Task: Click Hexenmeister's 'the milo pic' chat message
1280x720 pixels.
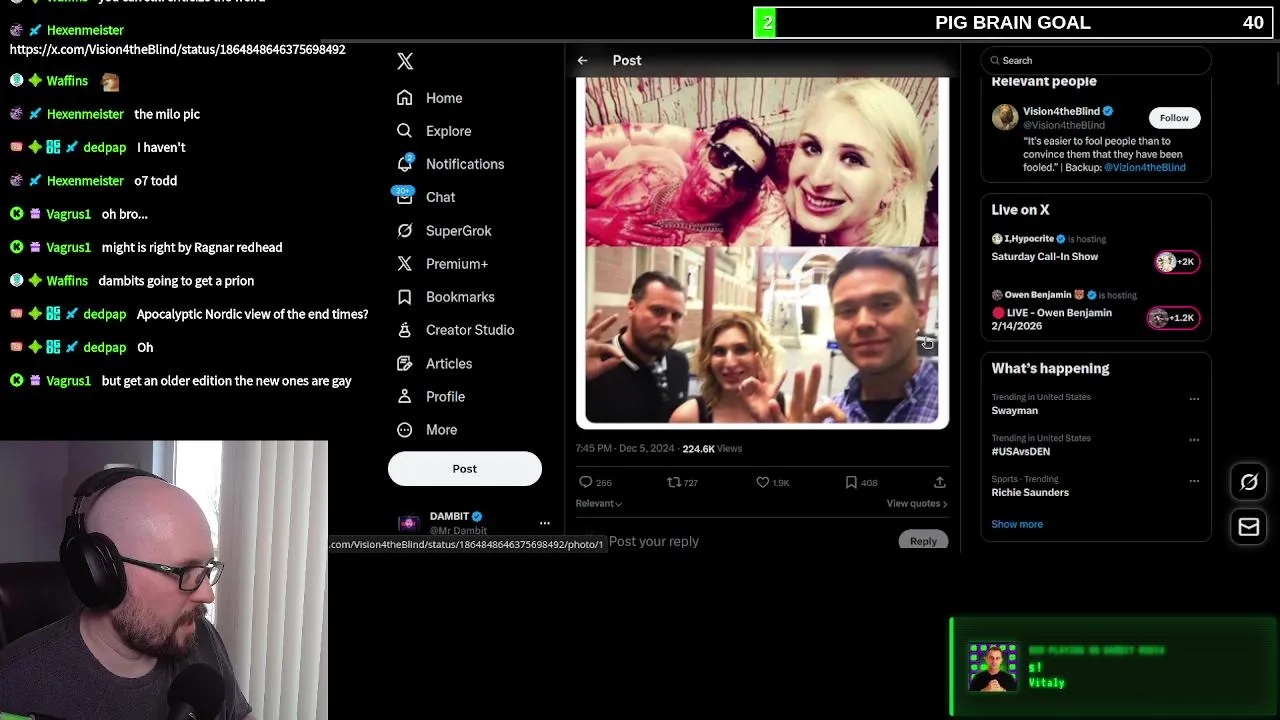Action: tap(167, 114)
